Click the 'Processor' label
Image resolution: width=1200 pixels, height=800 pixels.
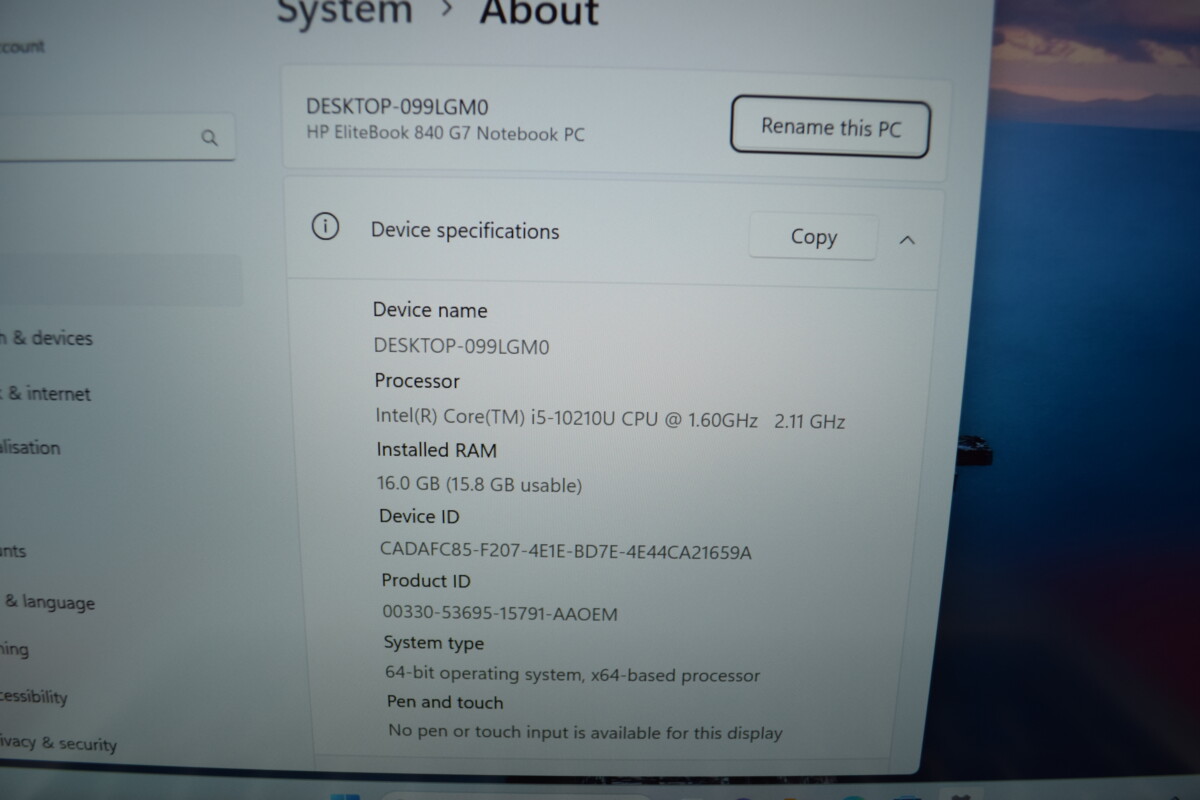pos(417,381)
